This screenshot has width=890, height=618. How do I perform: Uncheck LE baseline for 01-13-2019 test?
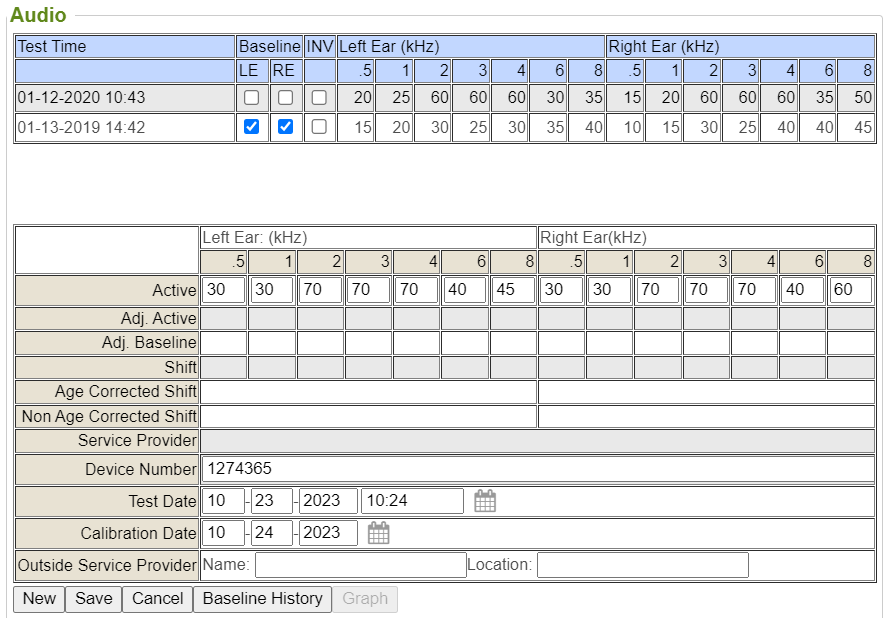(251, 127)
